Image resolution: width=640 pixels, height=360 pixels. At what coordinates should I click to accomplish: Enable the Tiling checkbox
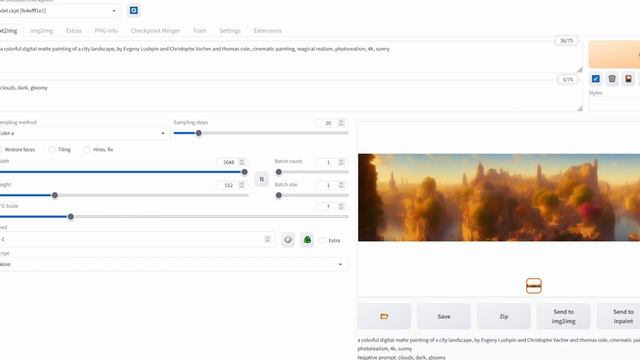(x=52, y=149)
